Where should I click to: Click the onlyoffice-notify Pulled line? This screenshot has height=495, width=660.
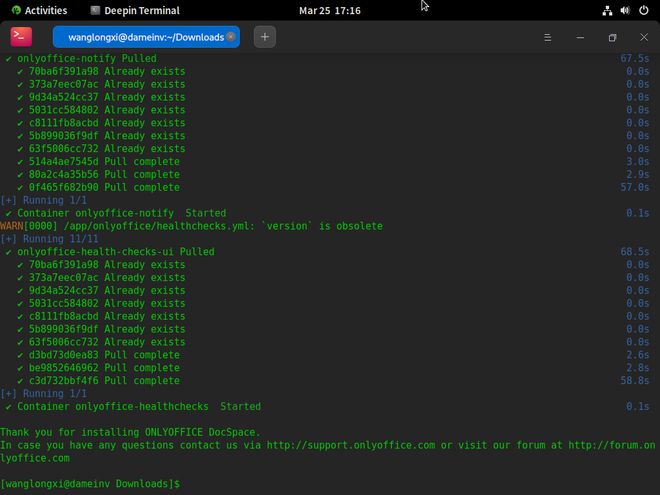click(x=87, y=59)
